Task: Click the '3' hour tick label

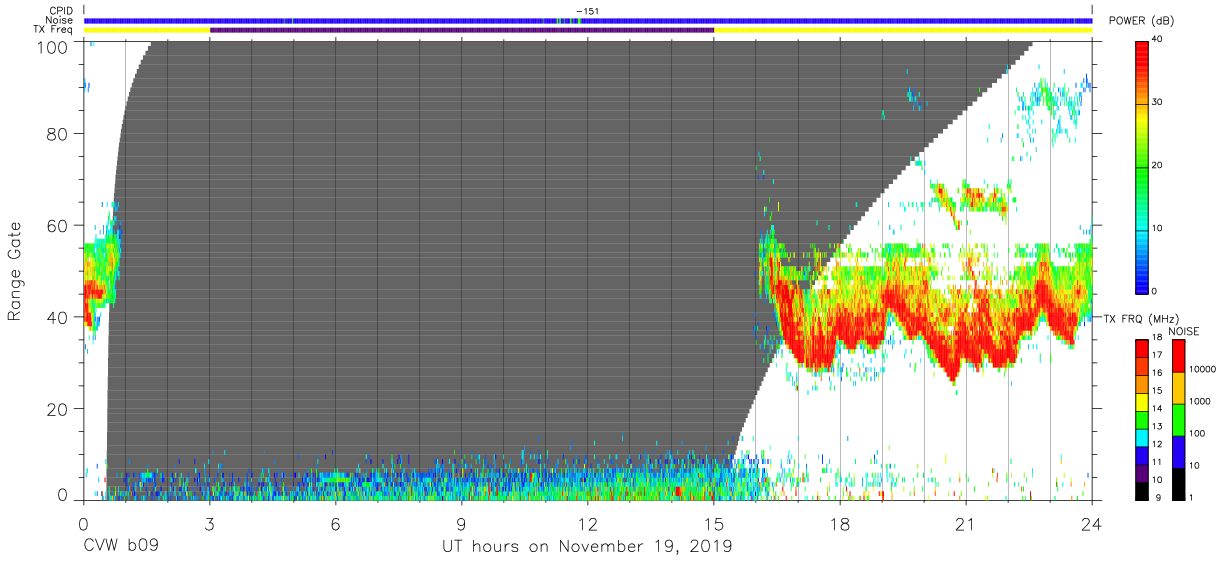Action: pos(209,523)
